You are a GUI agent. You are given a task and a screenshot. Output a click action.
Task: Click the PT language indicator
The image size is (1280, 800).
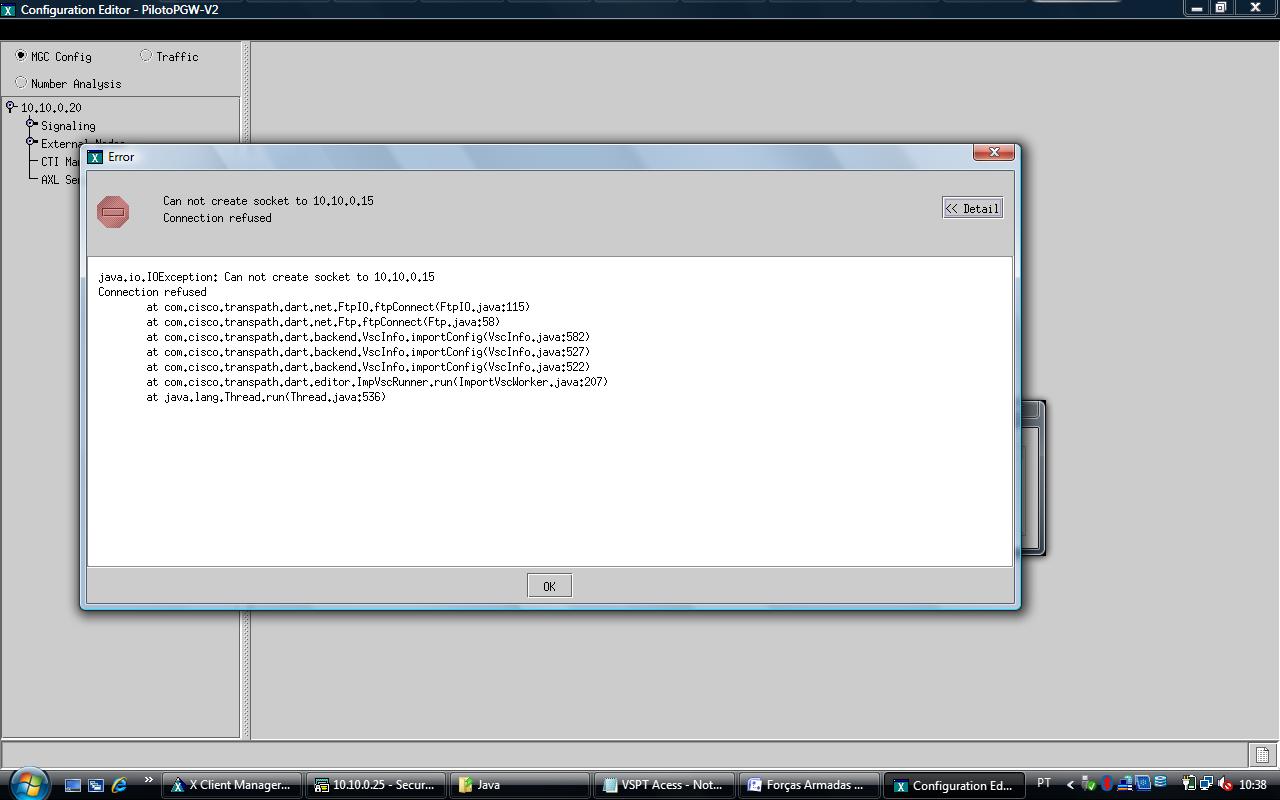click(x=1044, y=784)
